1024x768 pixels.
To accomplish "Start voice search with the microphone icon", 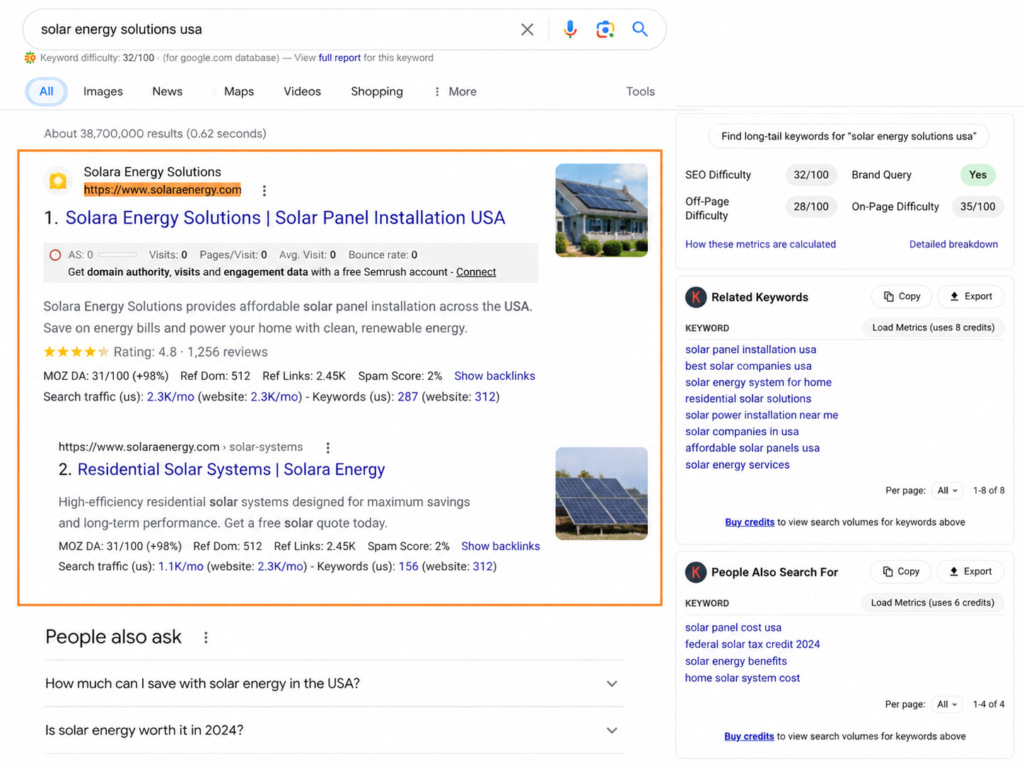I will click(x=570, y=29).
